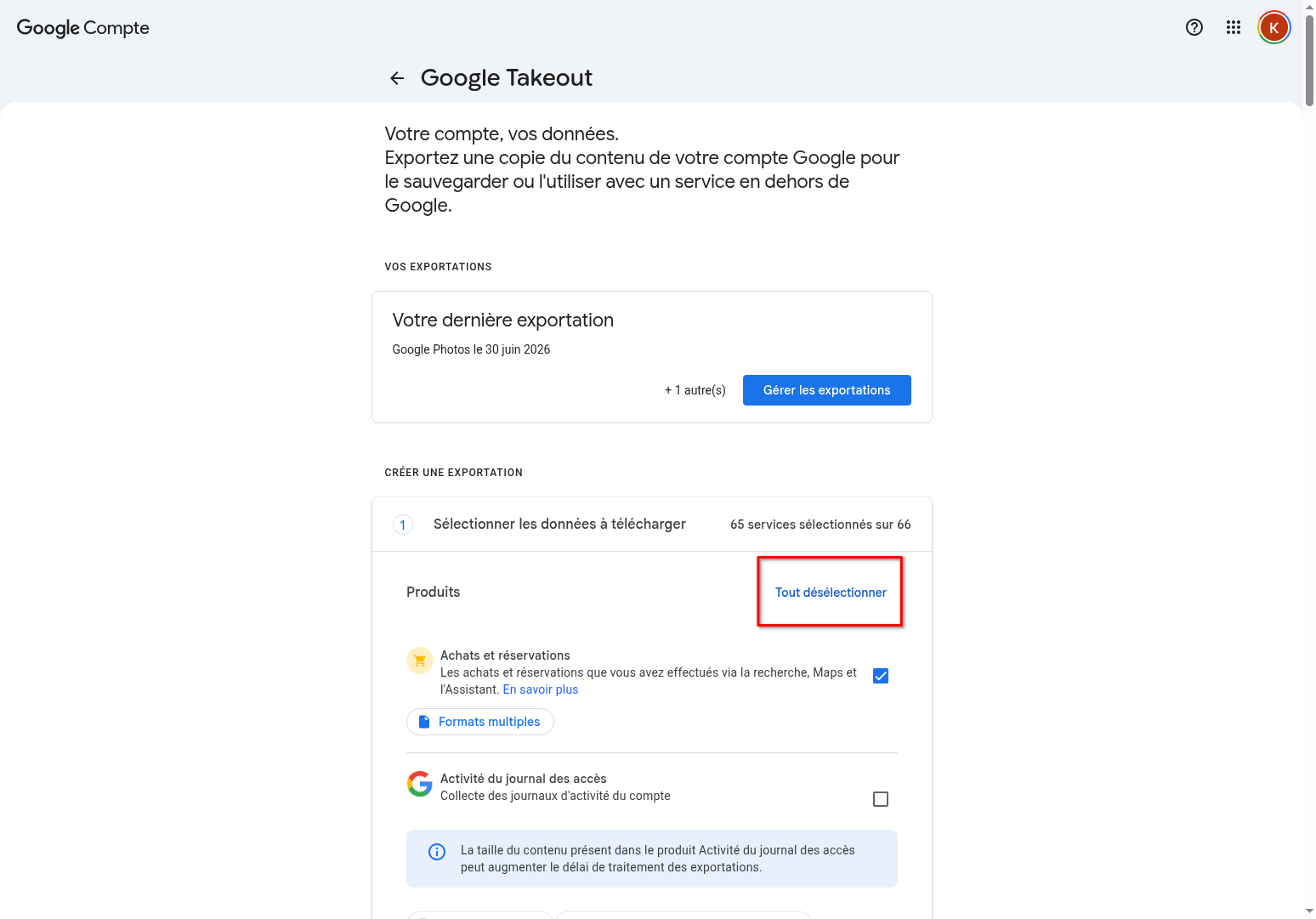Image resolution: width=1316 pixels, height=919 pixels.
Task: Click '65 services sélectionnés sur 66' text
Action: [820, 525]
